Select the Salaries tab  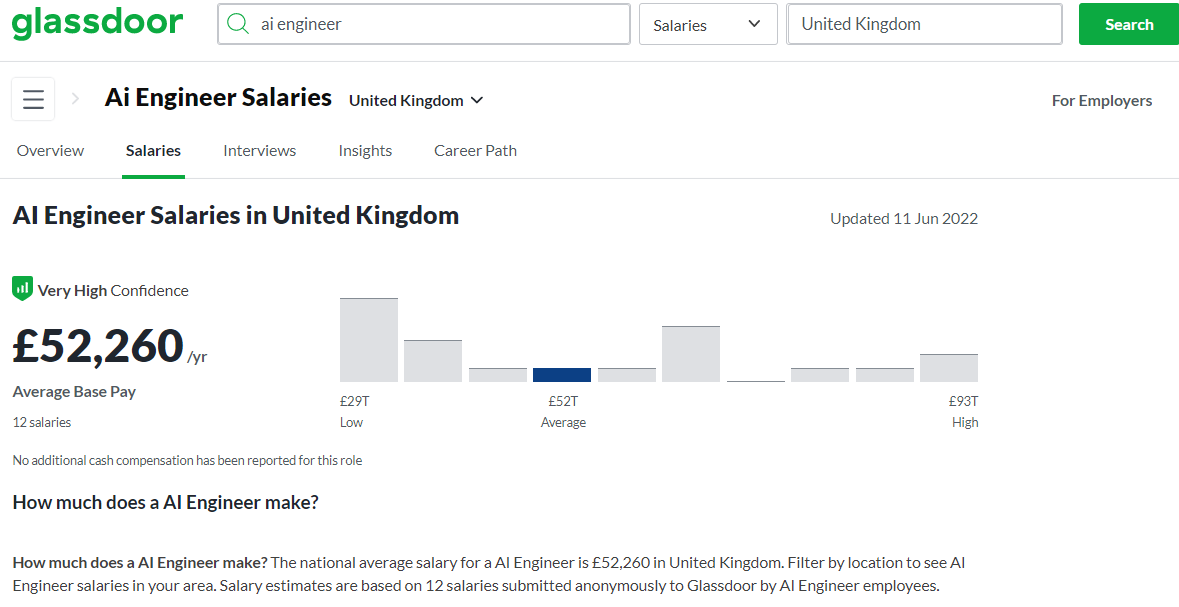pyautogui.click(x=153, y=151)
